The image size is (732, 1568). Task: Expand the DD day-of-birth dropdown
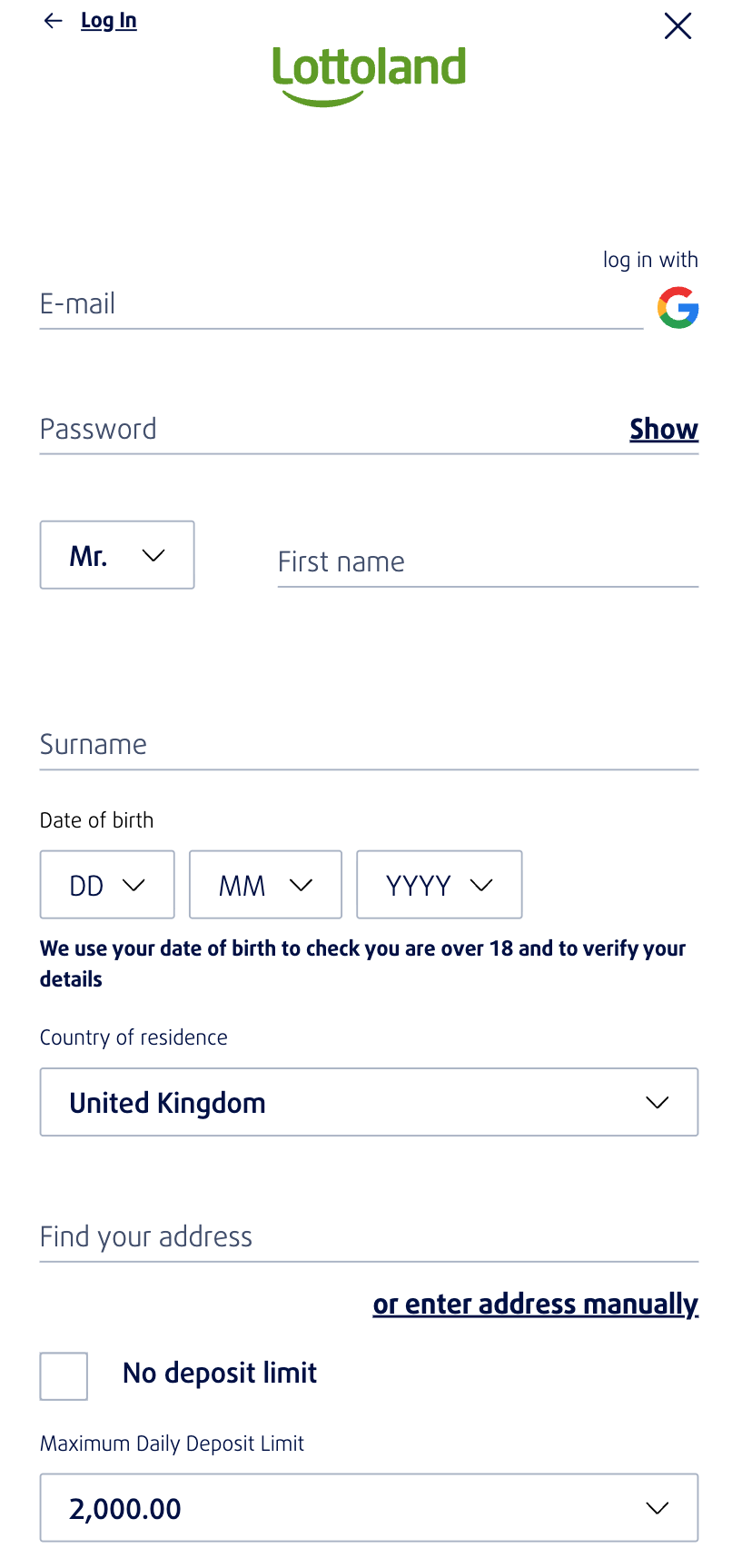click(x=106, y=884)
